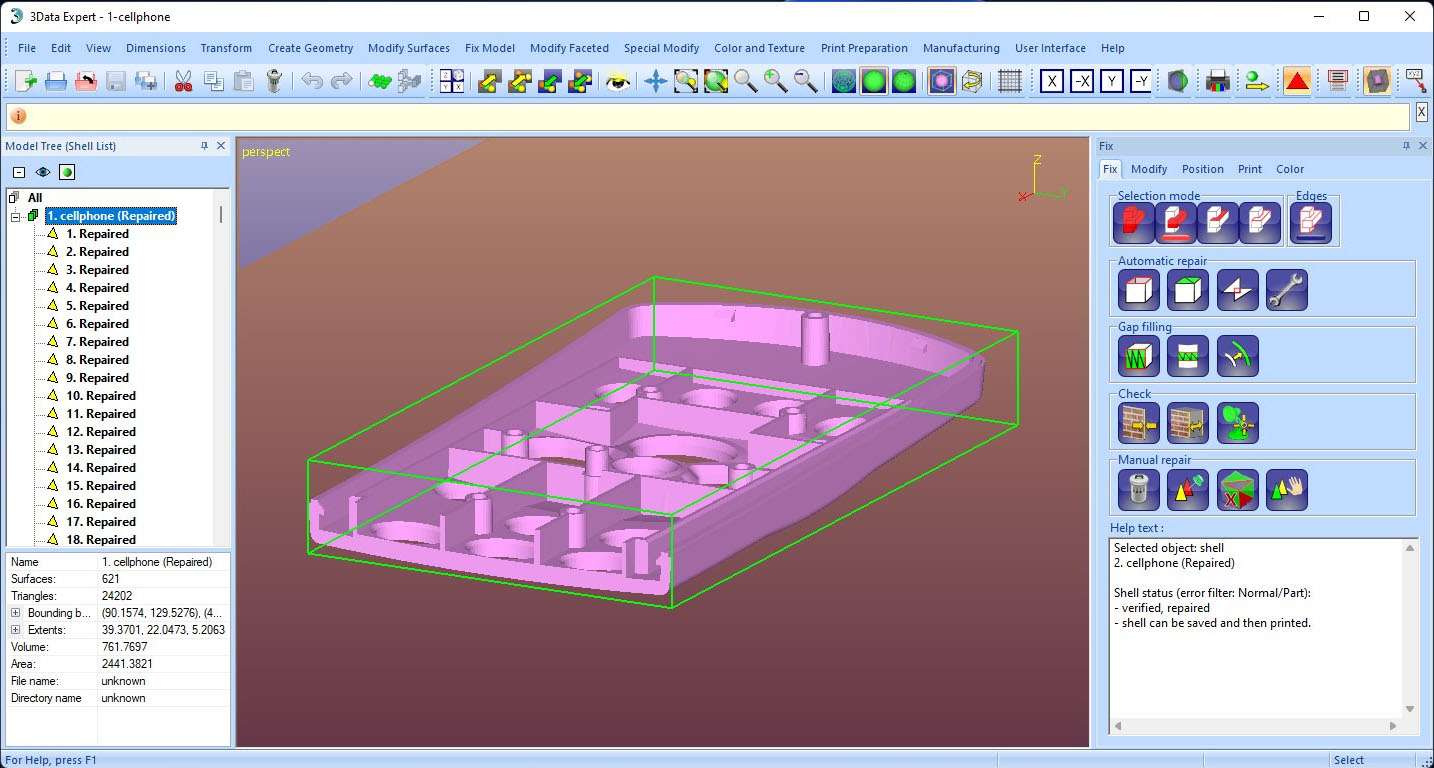Expand the Extents property row
The height and width of the screenshot is (768, 1434).
pyautogui.click(x=16, y=630)
